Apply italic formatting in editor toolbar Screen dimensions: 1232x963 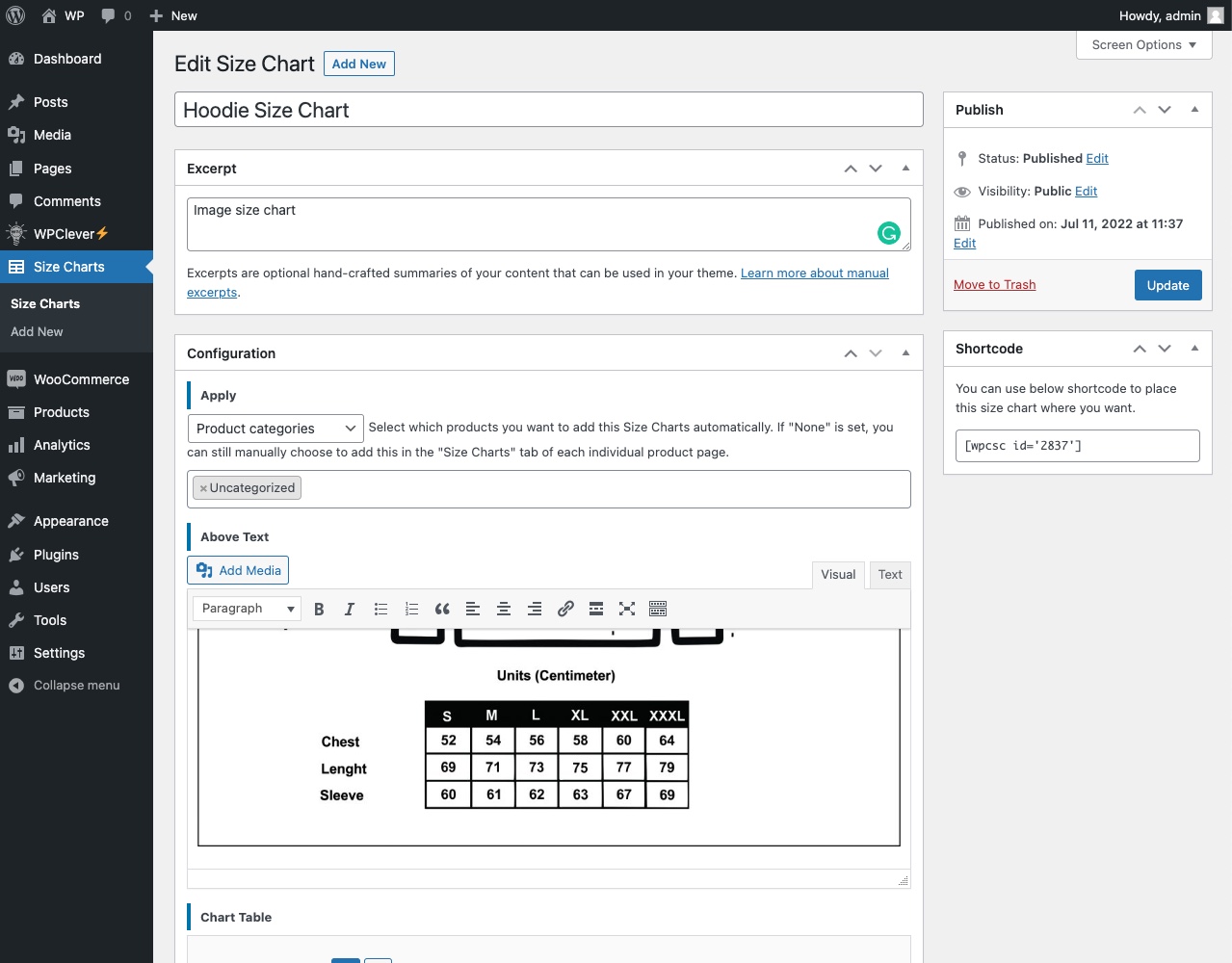point(350,609)
